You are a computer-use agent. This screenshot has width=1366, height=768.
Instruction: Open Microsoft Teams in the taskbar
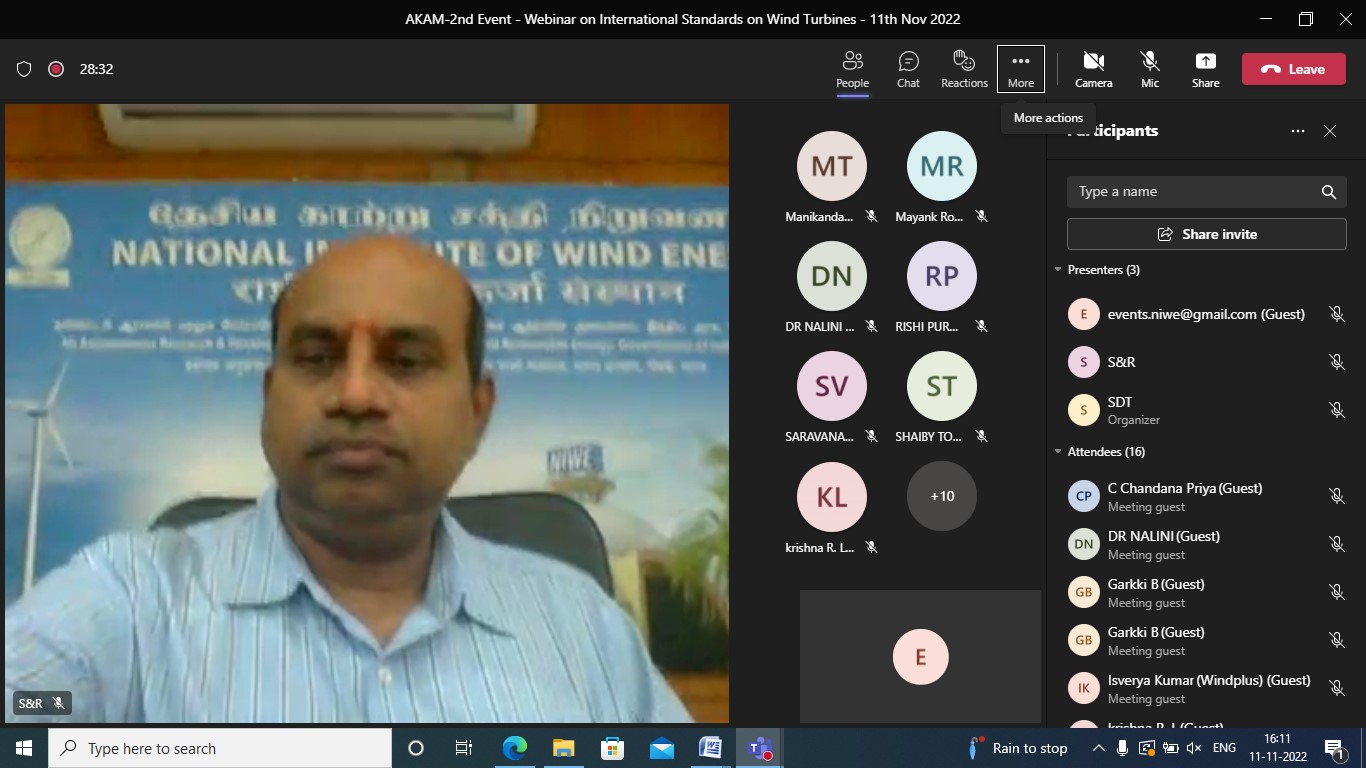point(759,748)
